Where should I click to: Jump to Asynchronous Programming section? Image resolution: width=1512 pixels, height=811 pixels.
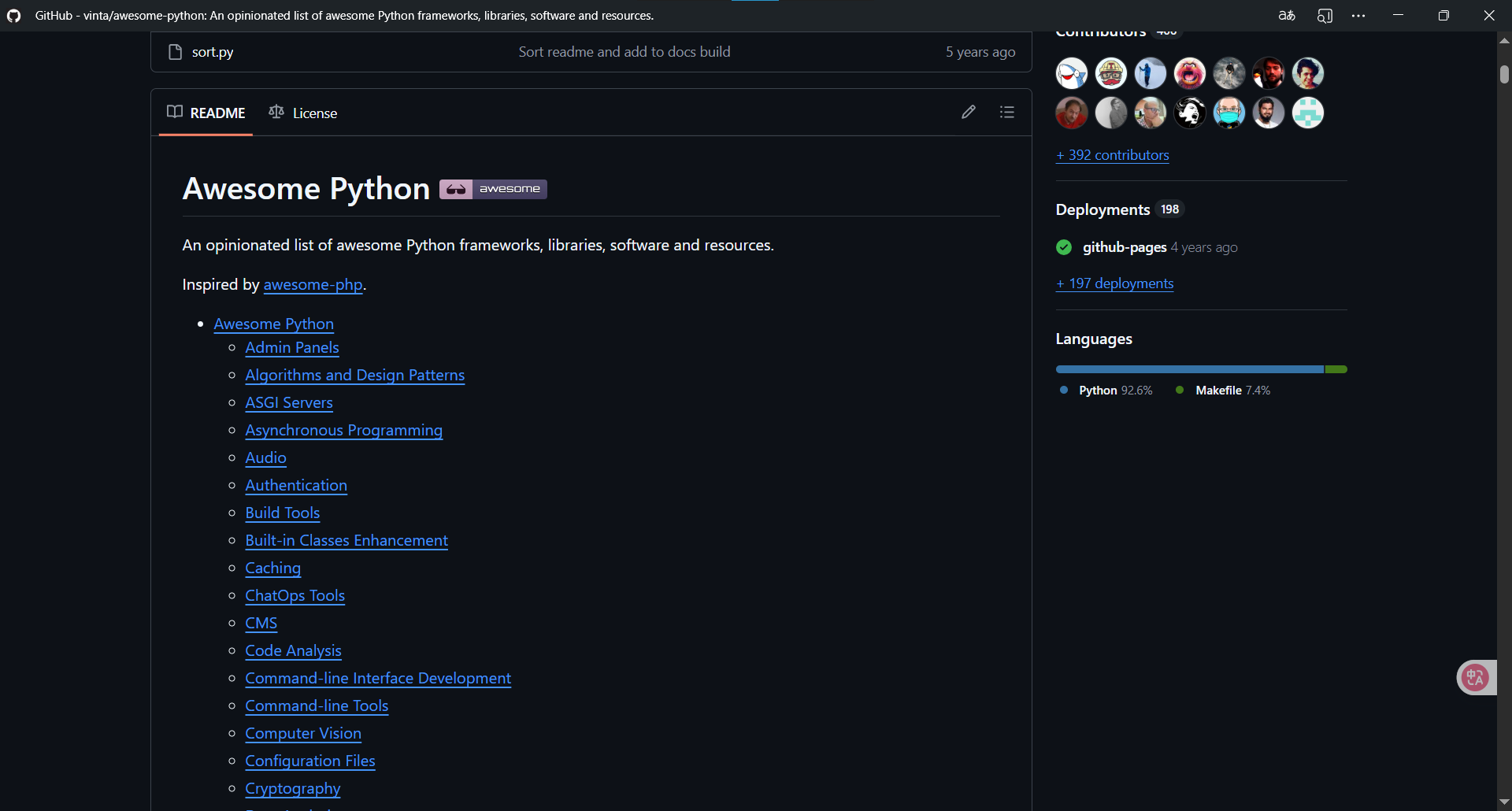344,430
